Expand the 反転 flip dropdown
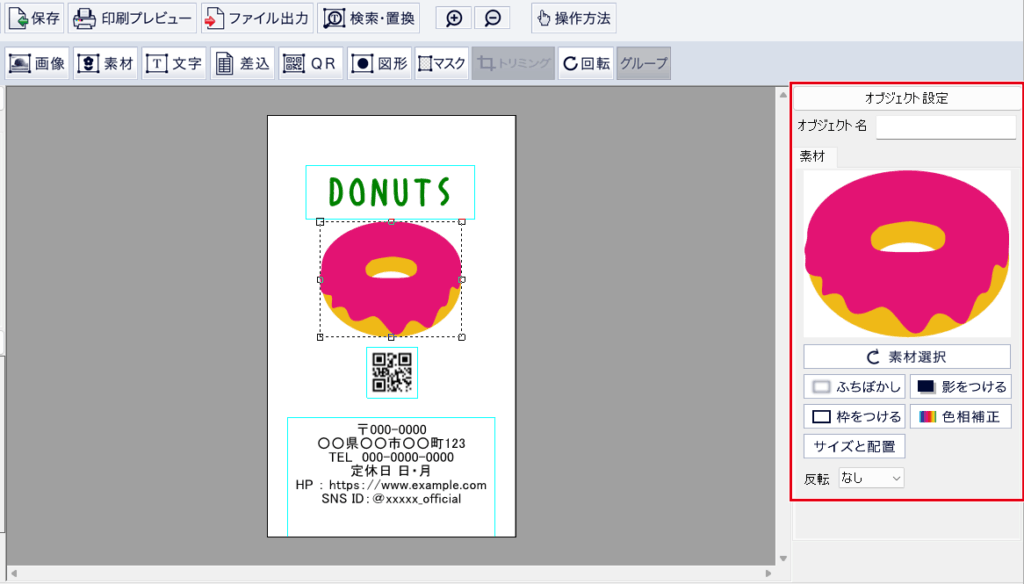Image resolution: width=1024 pixels, height=584 pixels. point(871,478)
